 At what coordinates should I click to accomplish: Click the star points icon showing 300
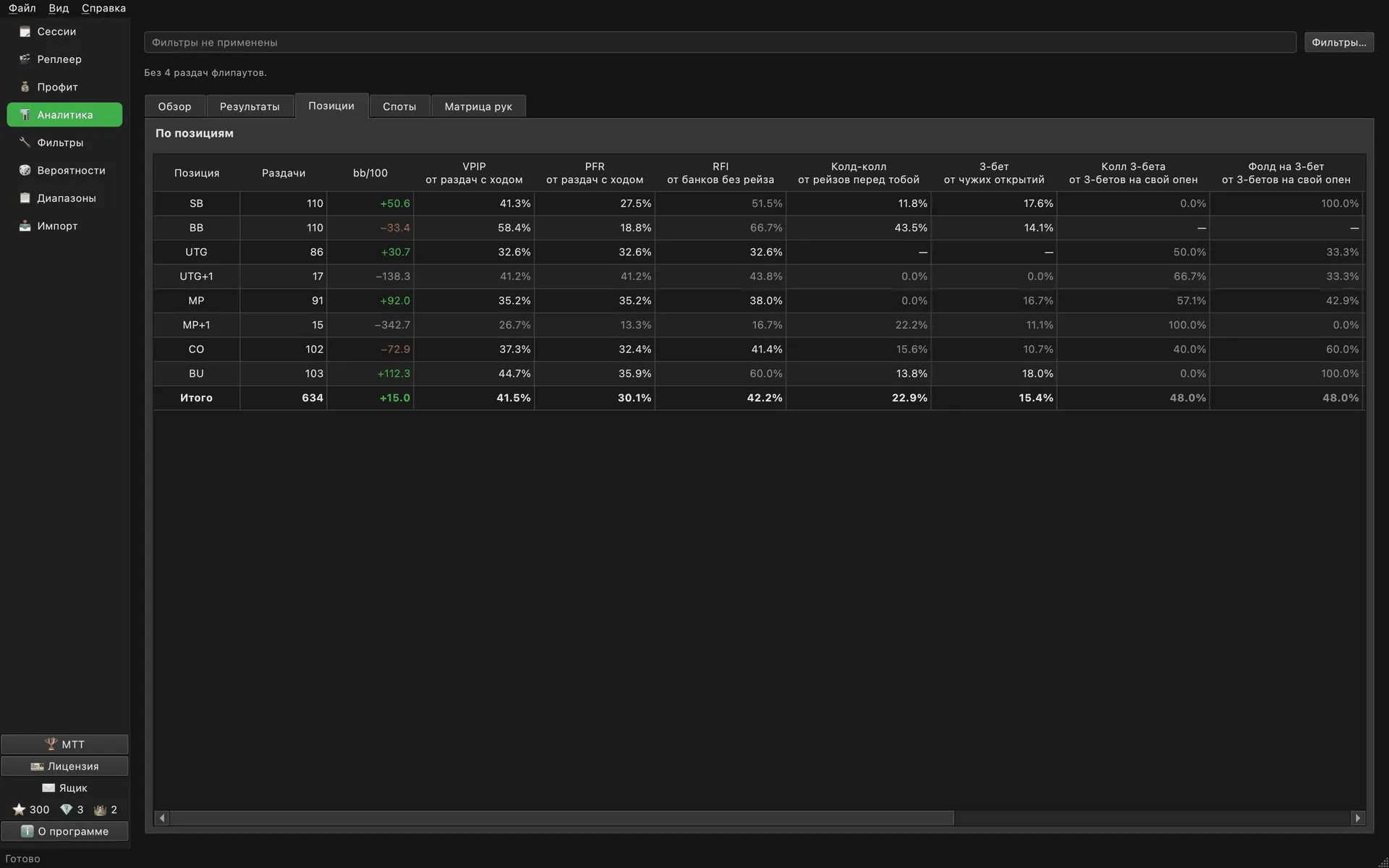click(19, 809)
